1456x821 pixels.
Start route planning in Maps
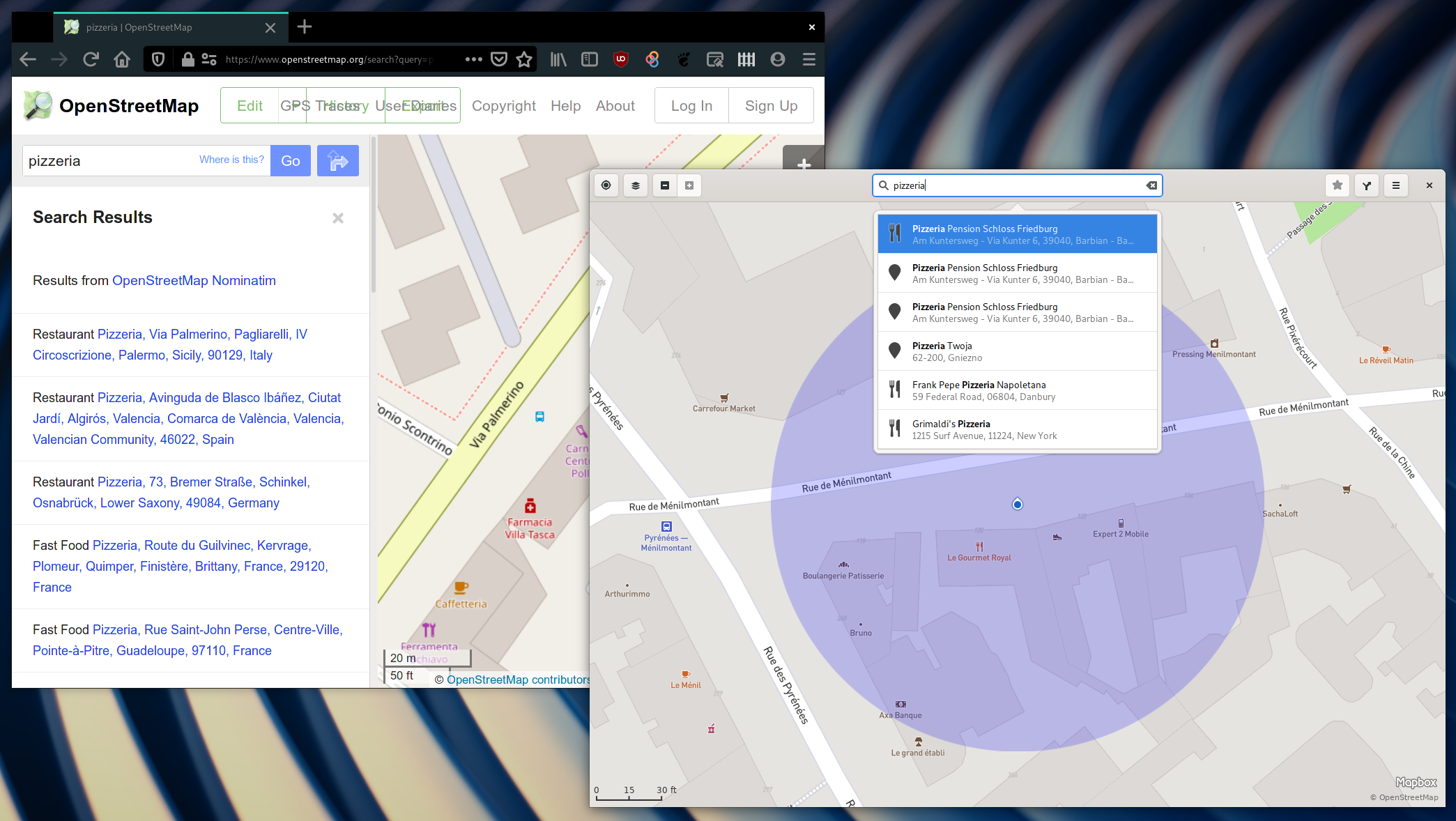[x=1365, y=185]
